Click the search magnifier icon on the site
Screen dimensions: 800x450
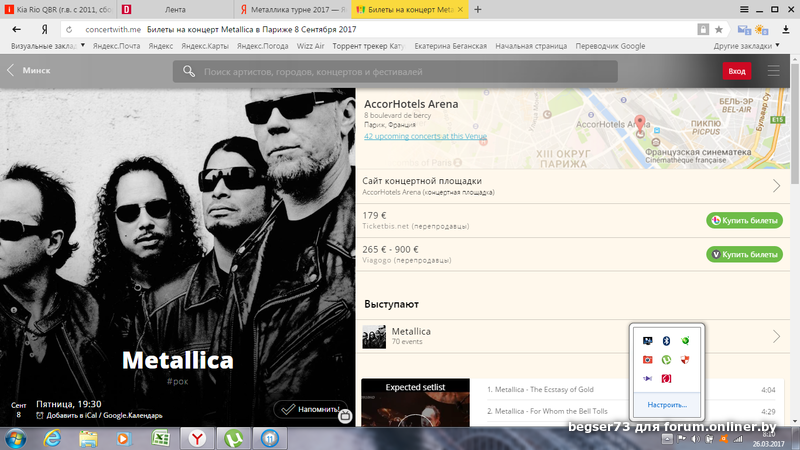189,71
